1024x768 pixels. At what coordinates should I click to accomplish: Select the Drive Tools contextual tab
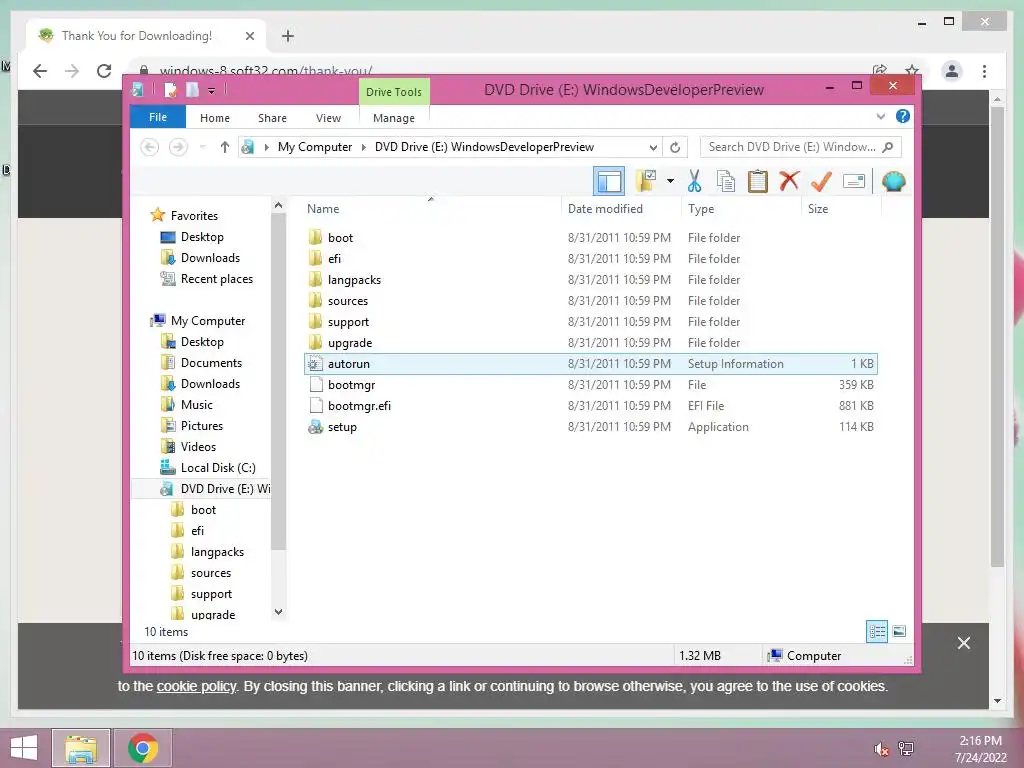pos(394,92)
